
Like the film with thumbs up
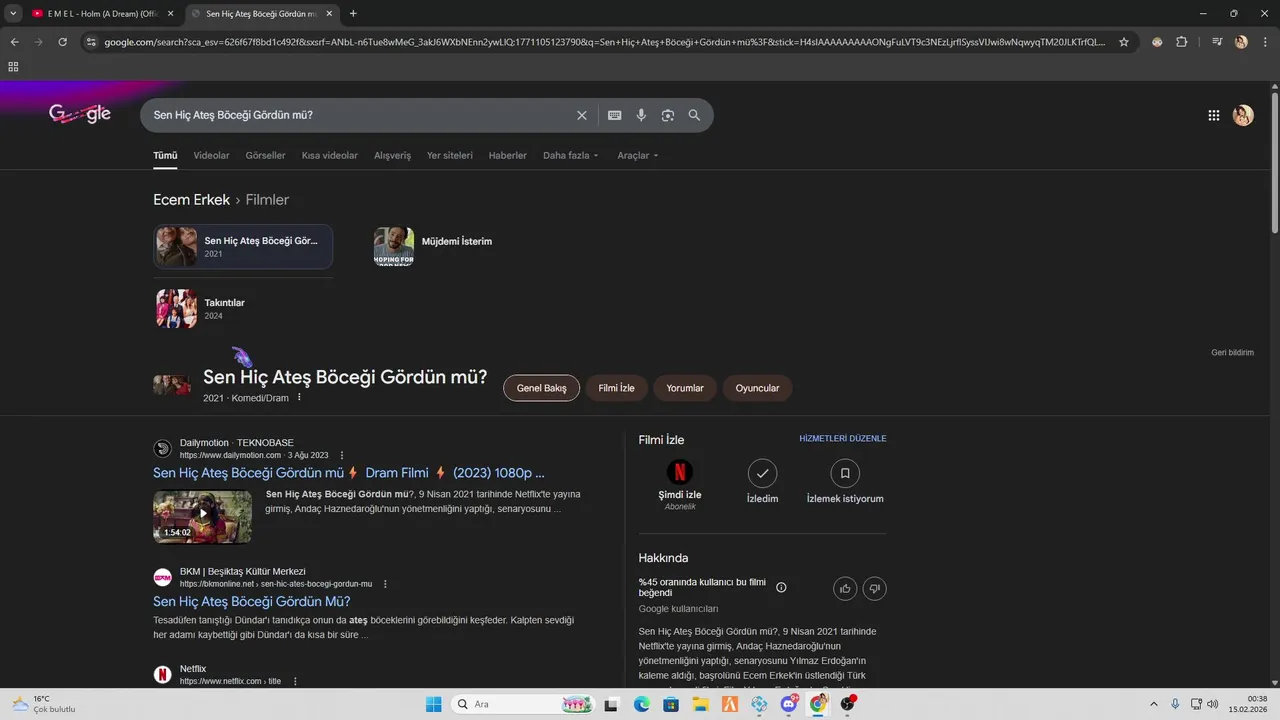(845, 588)
